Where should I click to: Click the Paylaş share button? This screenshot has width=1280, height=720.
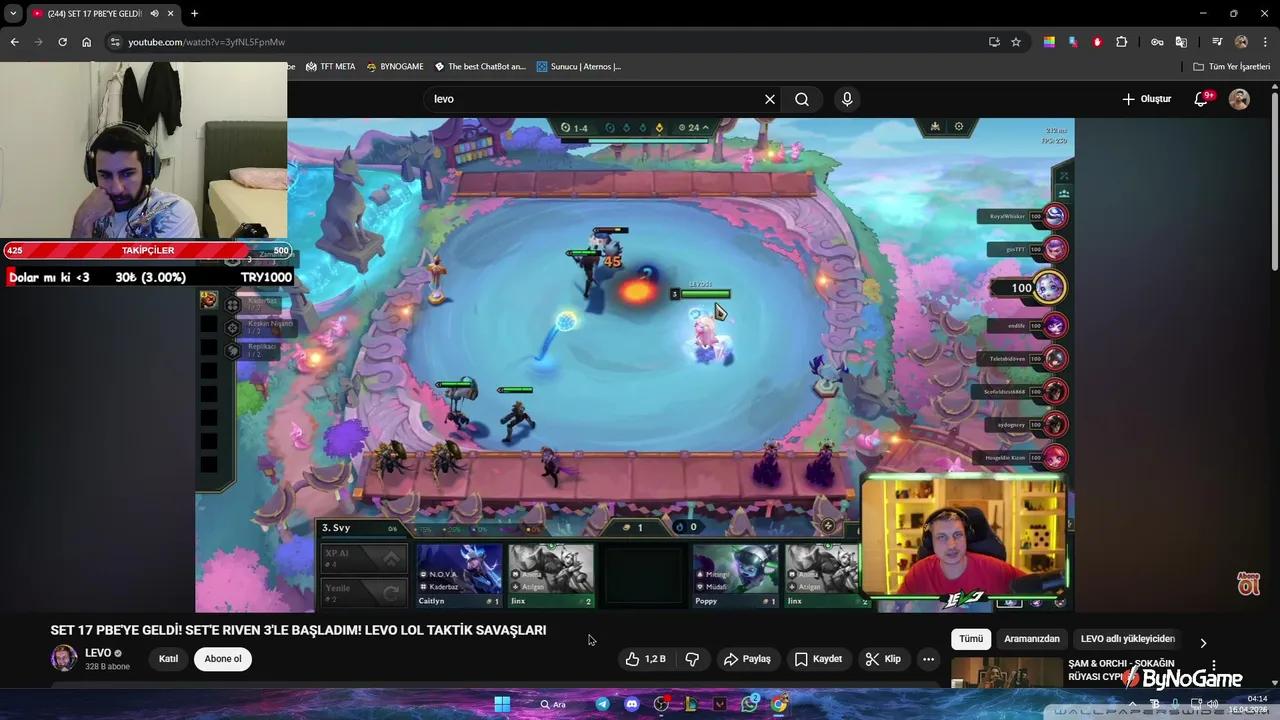[748, 659]
